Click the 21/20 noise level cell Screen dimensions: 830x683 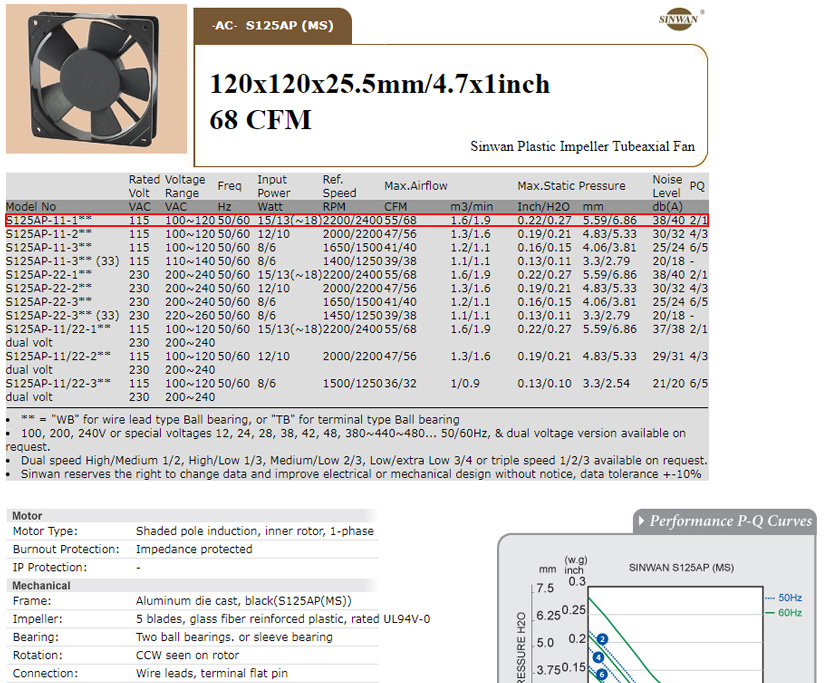tap(669, 383)
